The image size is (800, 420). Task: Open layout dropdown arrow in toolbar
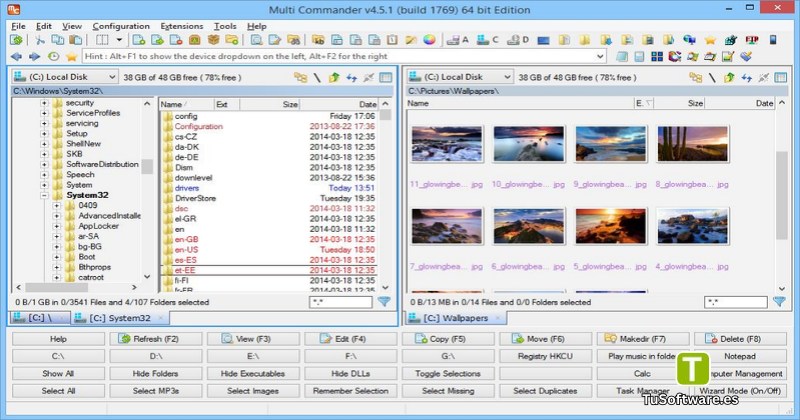119,40
